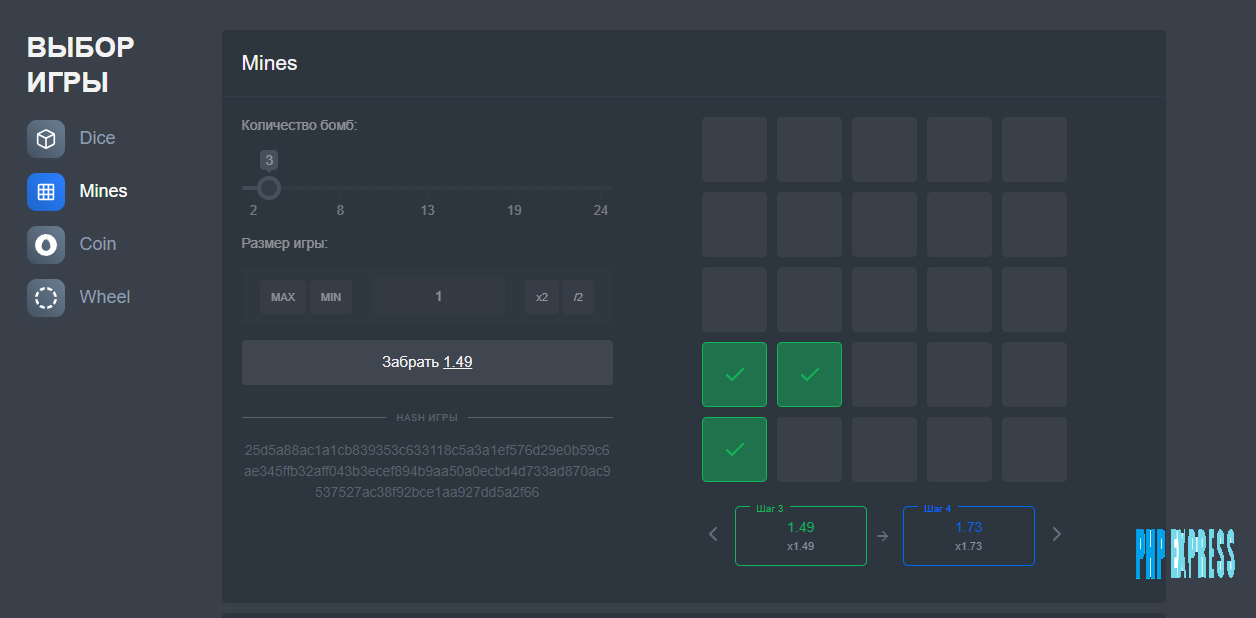Viewport: 1256px width, 618px height.
Task: Select the Mines grid icon
Action: 46,192
